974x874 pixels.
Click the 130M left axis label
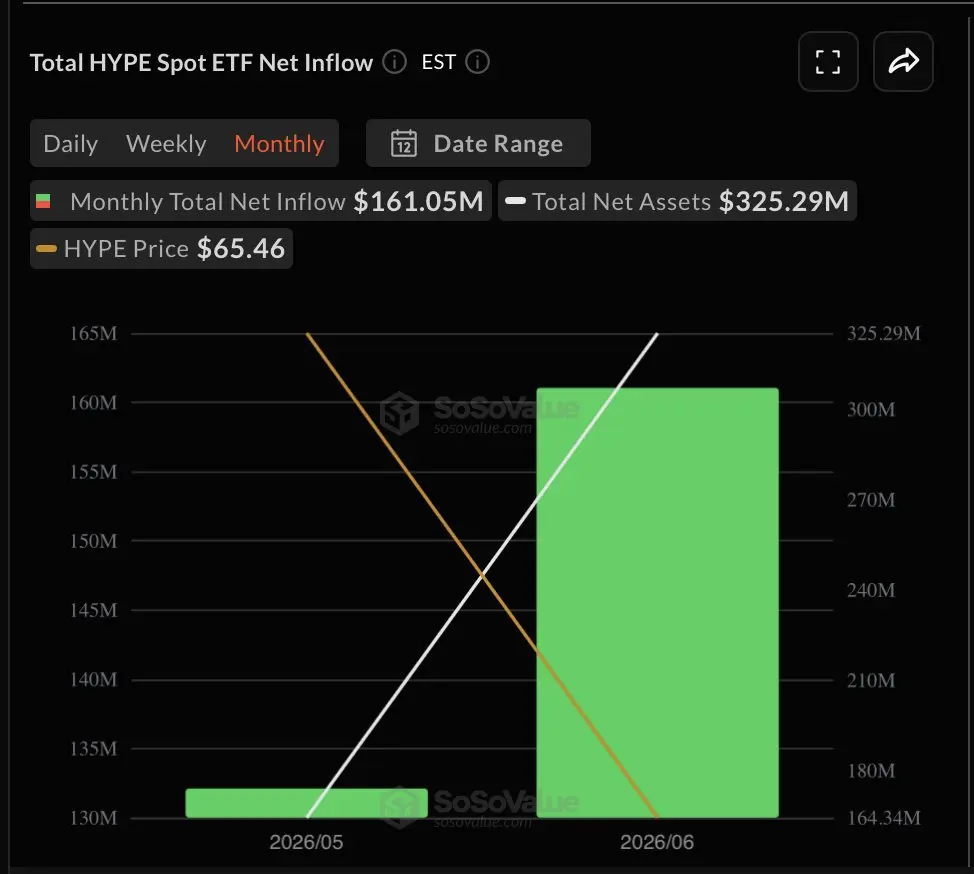pyautogui.click(x=93, y=818)
